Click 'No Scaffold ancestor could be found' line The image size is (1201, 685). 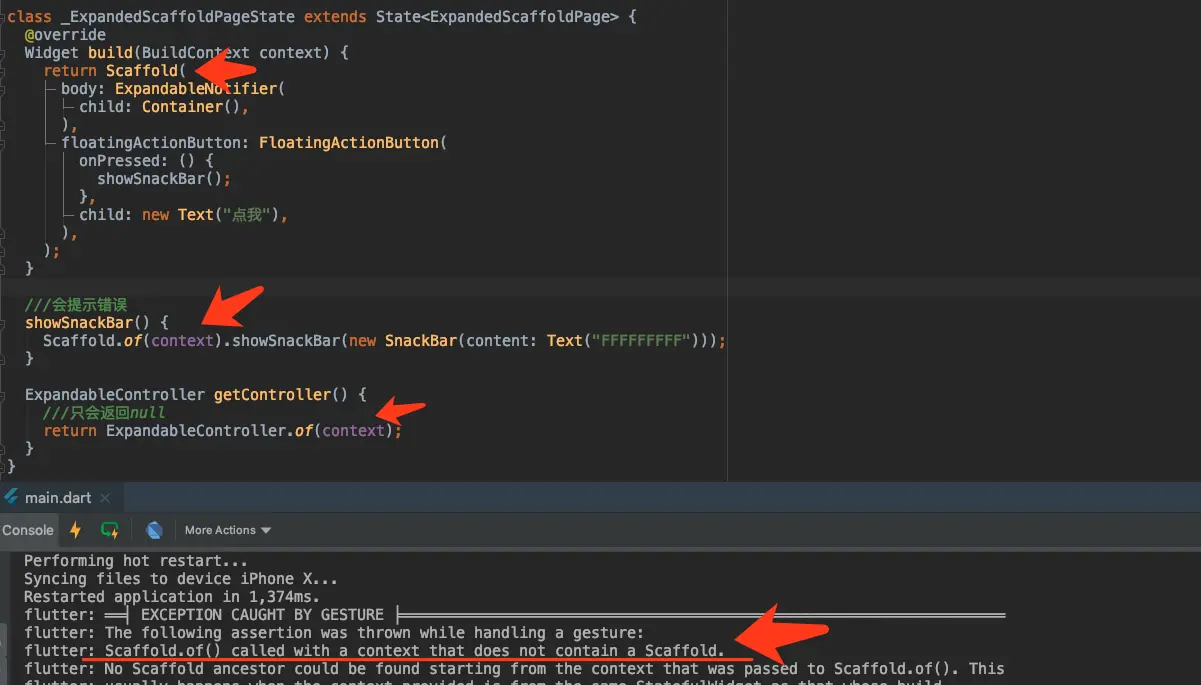[x=514, y=668]
